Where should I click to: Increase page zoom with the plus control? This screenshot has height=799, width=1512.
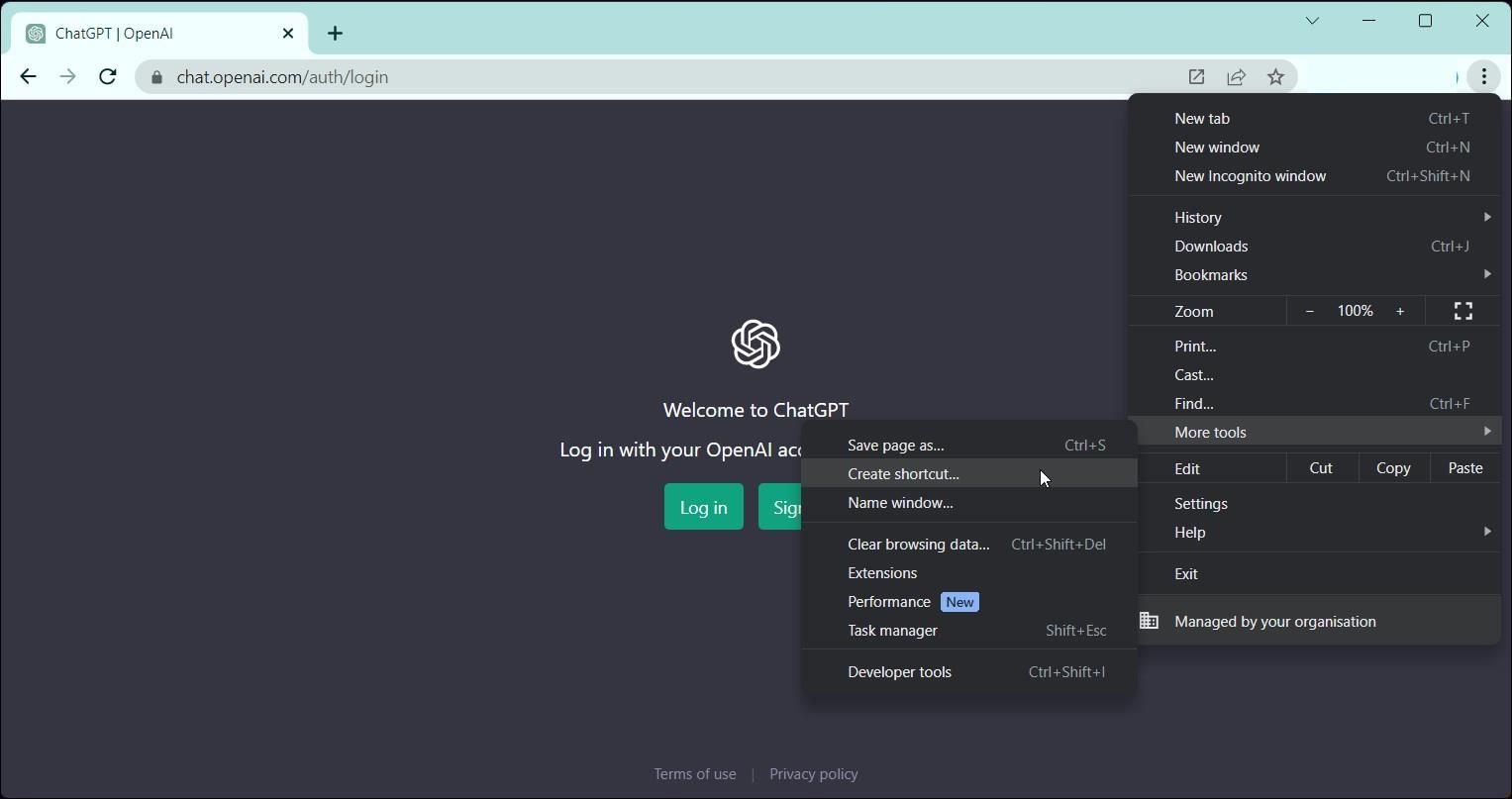pos(1399,310)
